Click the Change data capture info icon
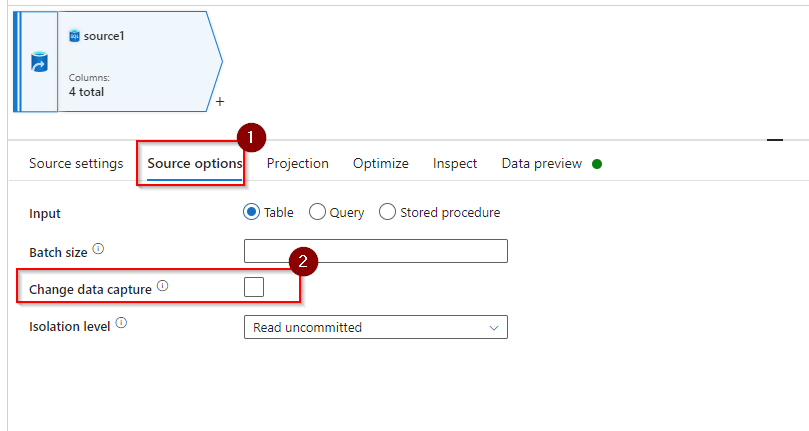The image size is (809, 431). 163,285
